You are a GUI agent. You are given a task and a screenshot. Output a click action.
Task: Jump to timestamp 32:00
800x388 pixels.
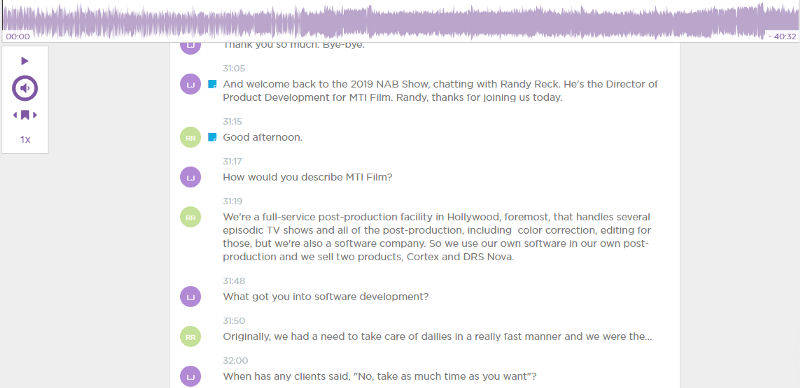coord(235,361)
